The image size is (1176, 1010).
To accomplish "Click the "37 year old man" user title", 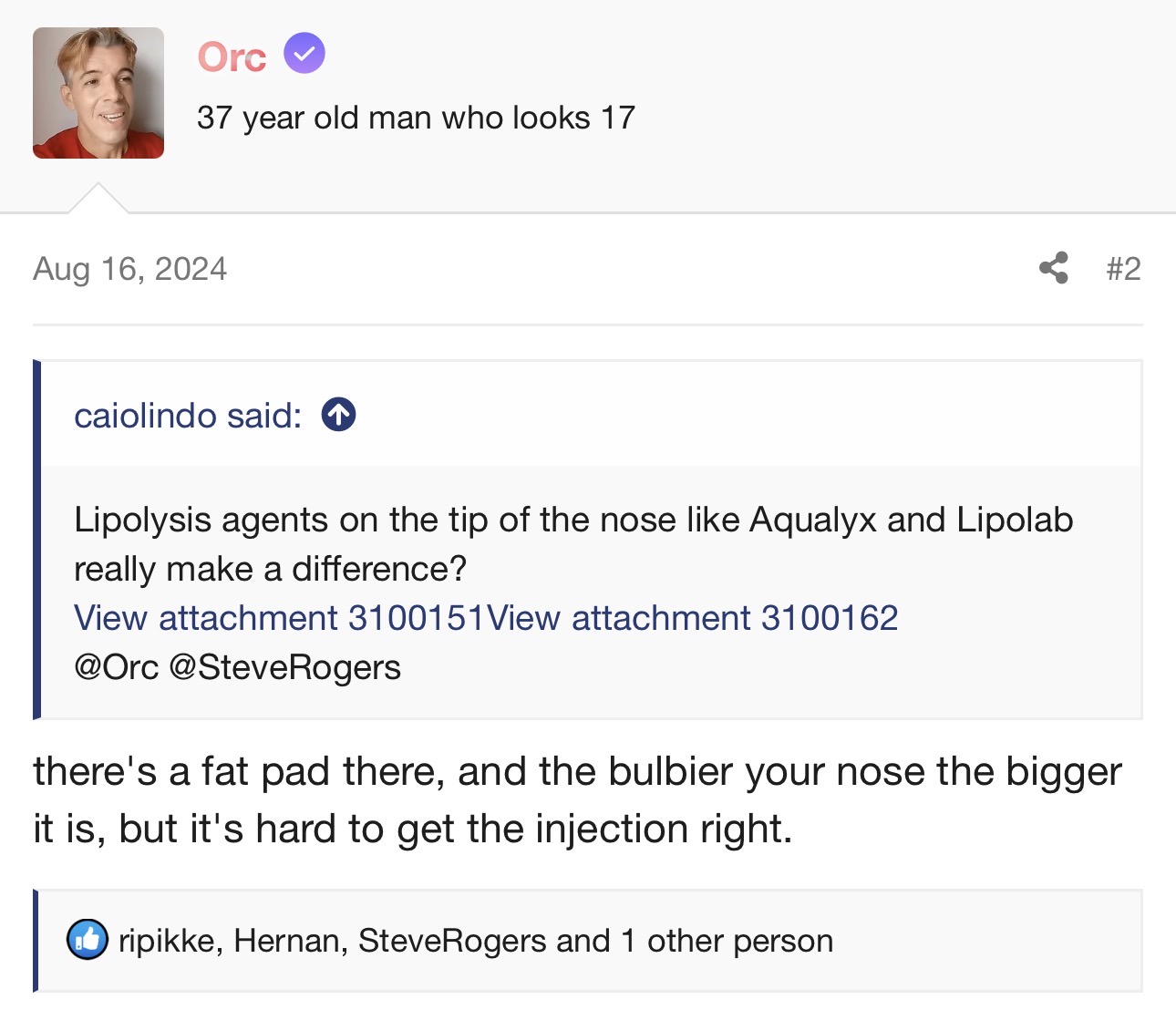I will tap(416, 118).
